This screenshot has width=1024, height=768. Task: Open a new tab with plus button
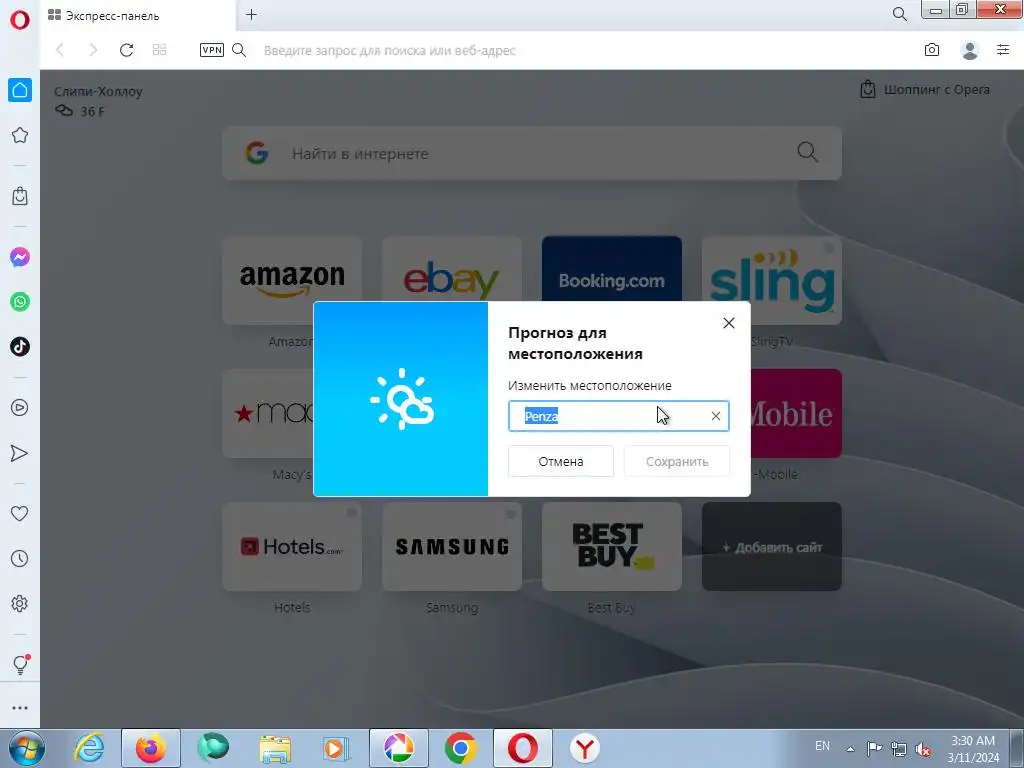(x=251, y=15)
